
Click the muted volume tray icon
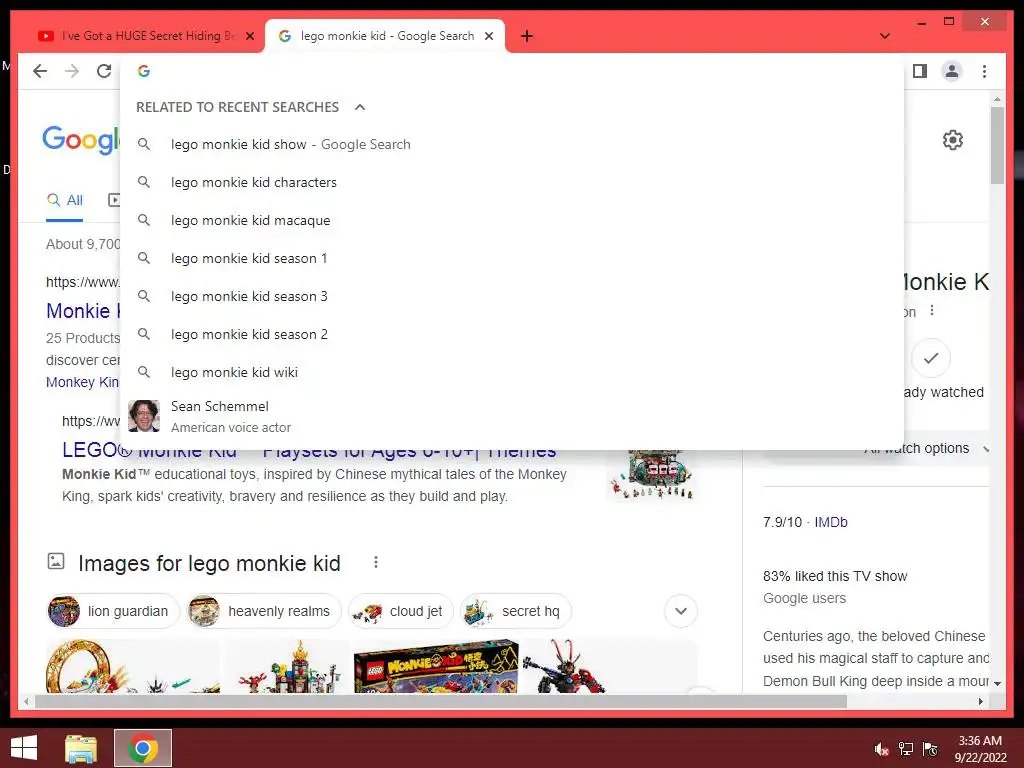pos(881,749)
